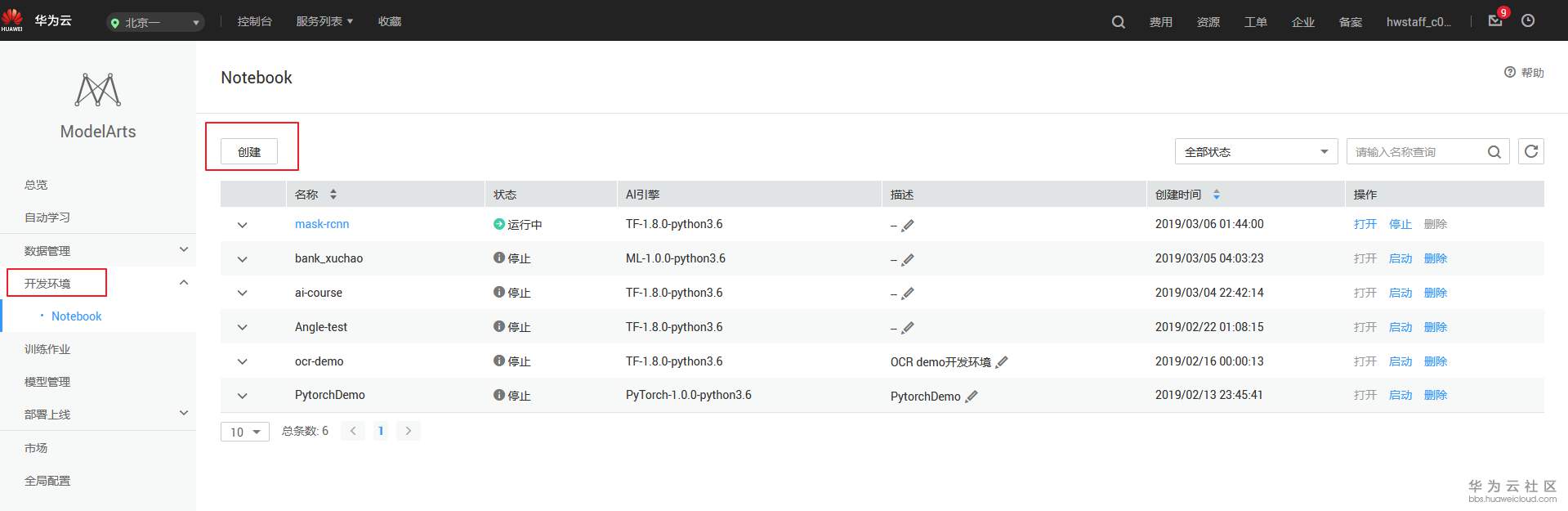Image resolution: width=1568 pixels, height=511 pixels.
Task: Open the Beijing region selector
Action: (x=155, y=22)
